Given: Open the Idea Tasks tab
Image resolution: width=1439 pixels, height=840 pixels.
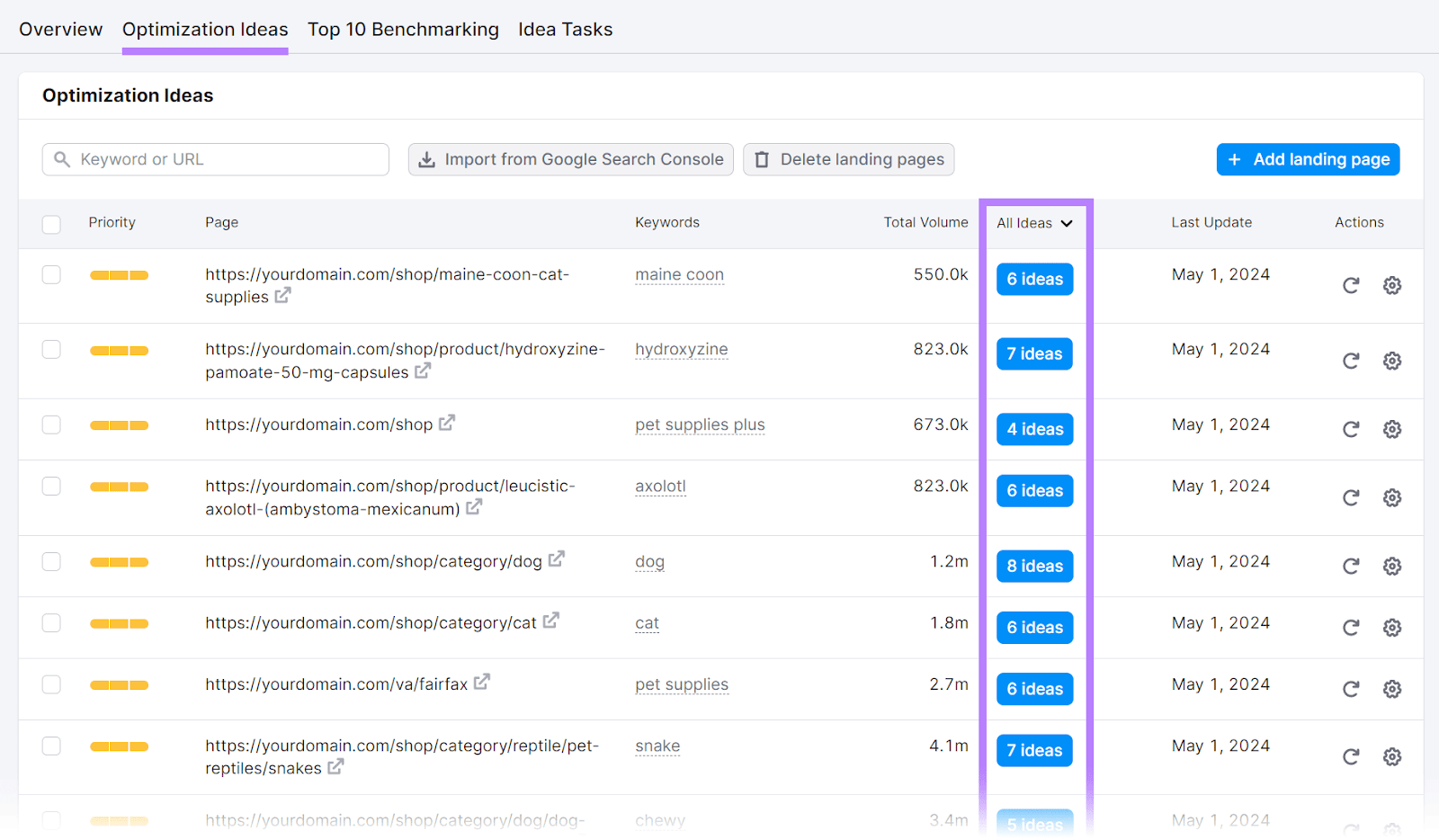Looking at the screenshot, I should (x=566, y=29).
